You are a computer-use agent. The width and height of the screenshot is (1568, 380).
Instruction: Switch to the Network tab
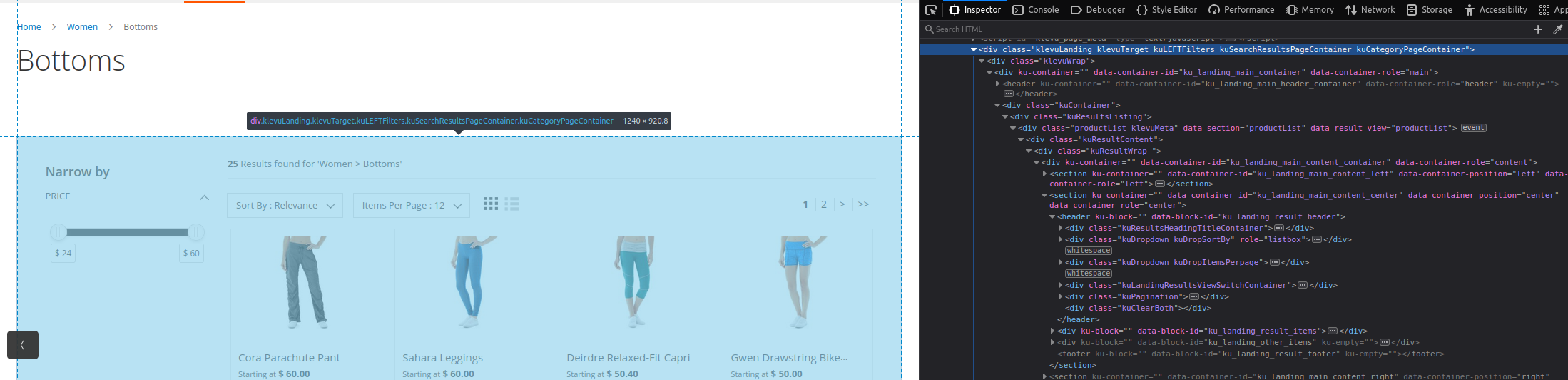(1370, 10)
